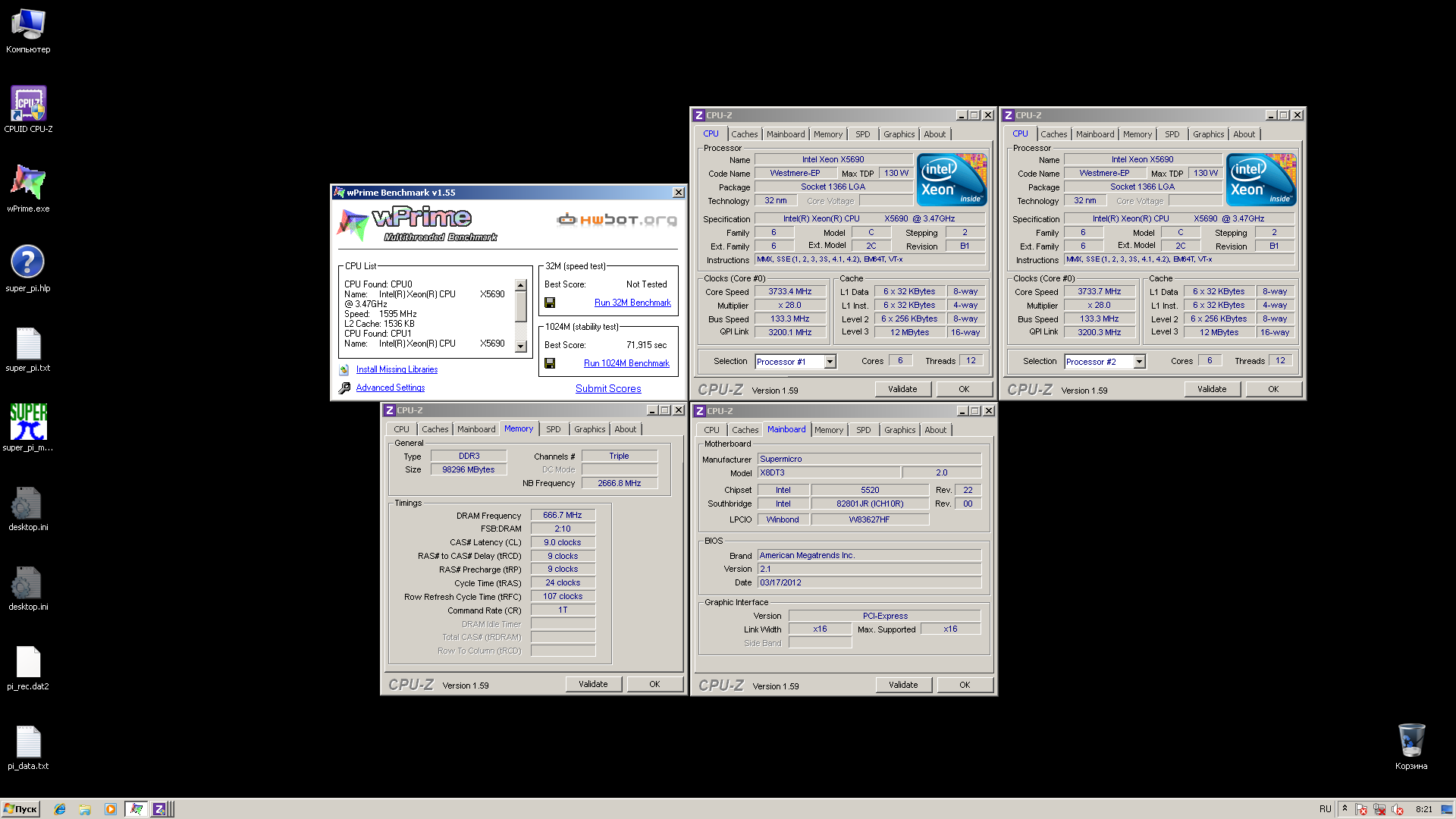Click the Install Missing Libraries icon
The image size is (1456, 819).
344,370
